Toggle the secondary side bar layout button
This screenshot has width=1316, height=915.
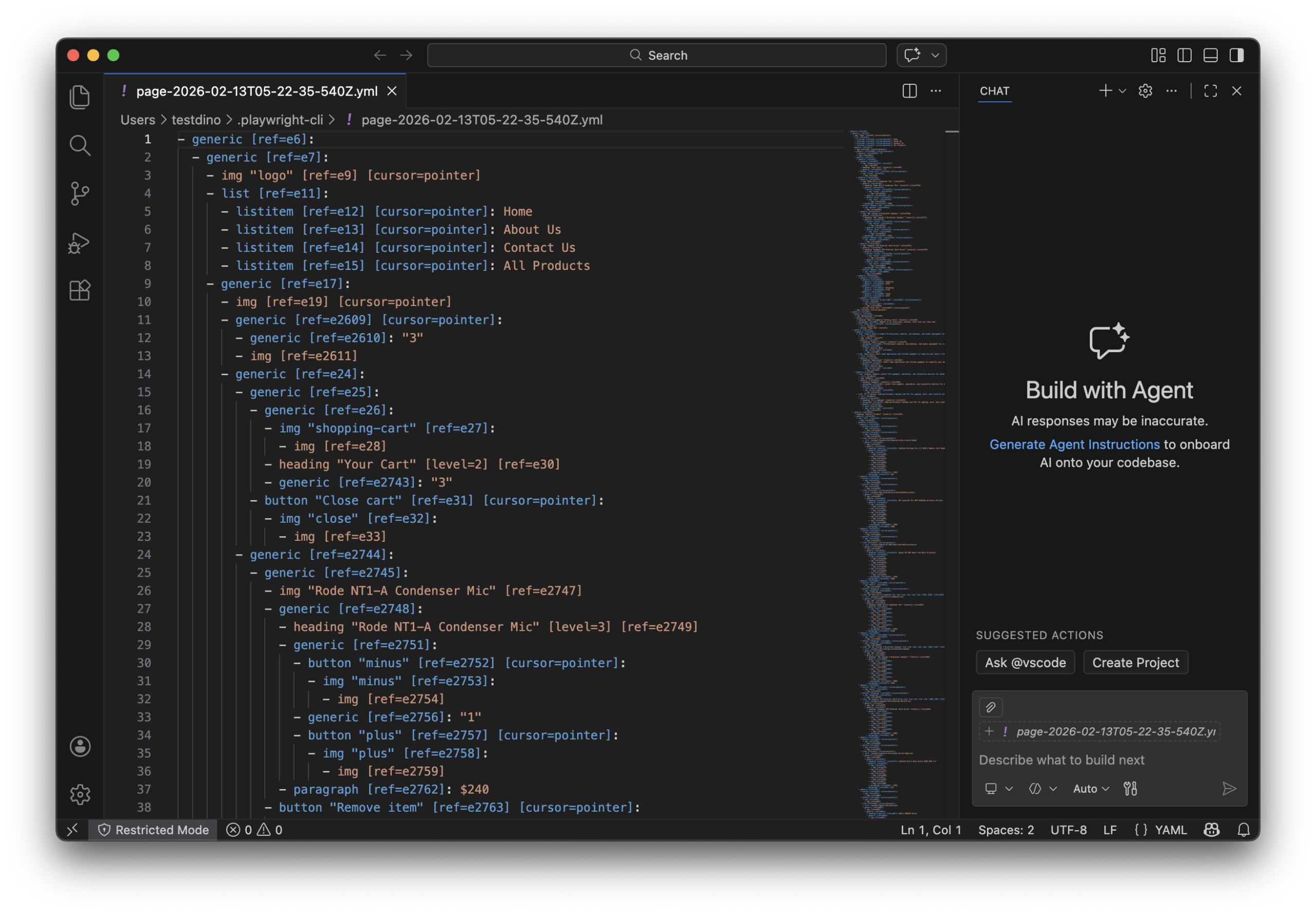[x=1236, y=56]
